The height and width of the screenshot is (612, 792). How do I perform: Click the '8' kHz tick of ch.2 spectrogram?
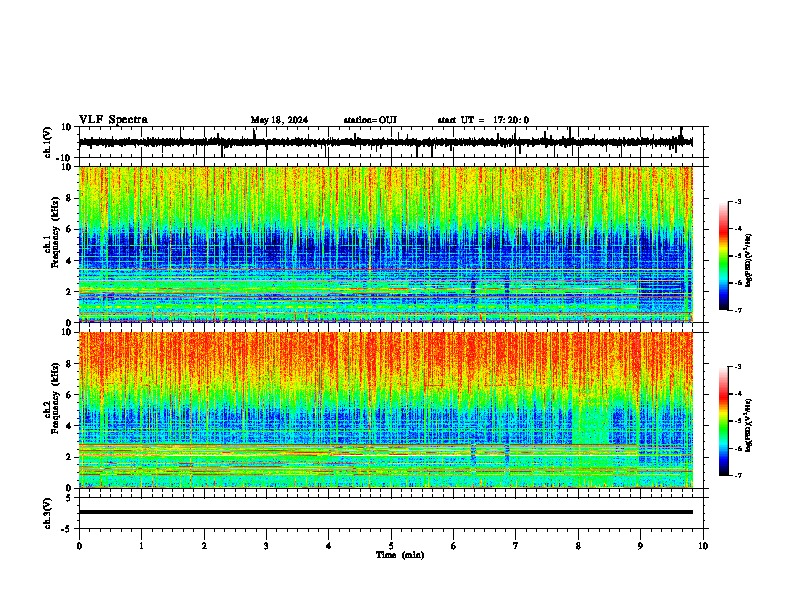[70, 364]
